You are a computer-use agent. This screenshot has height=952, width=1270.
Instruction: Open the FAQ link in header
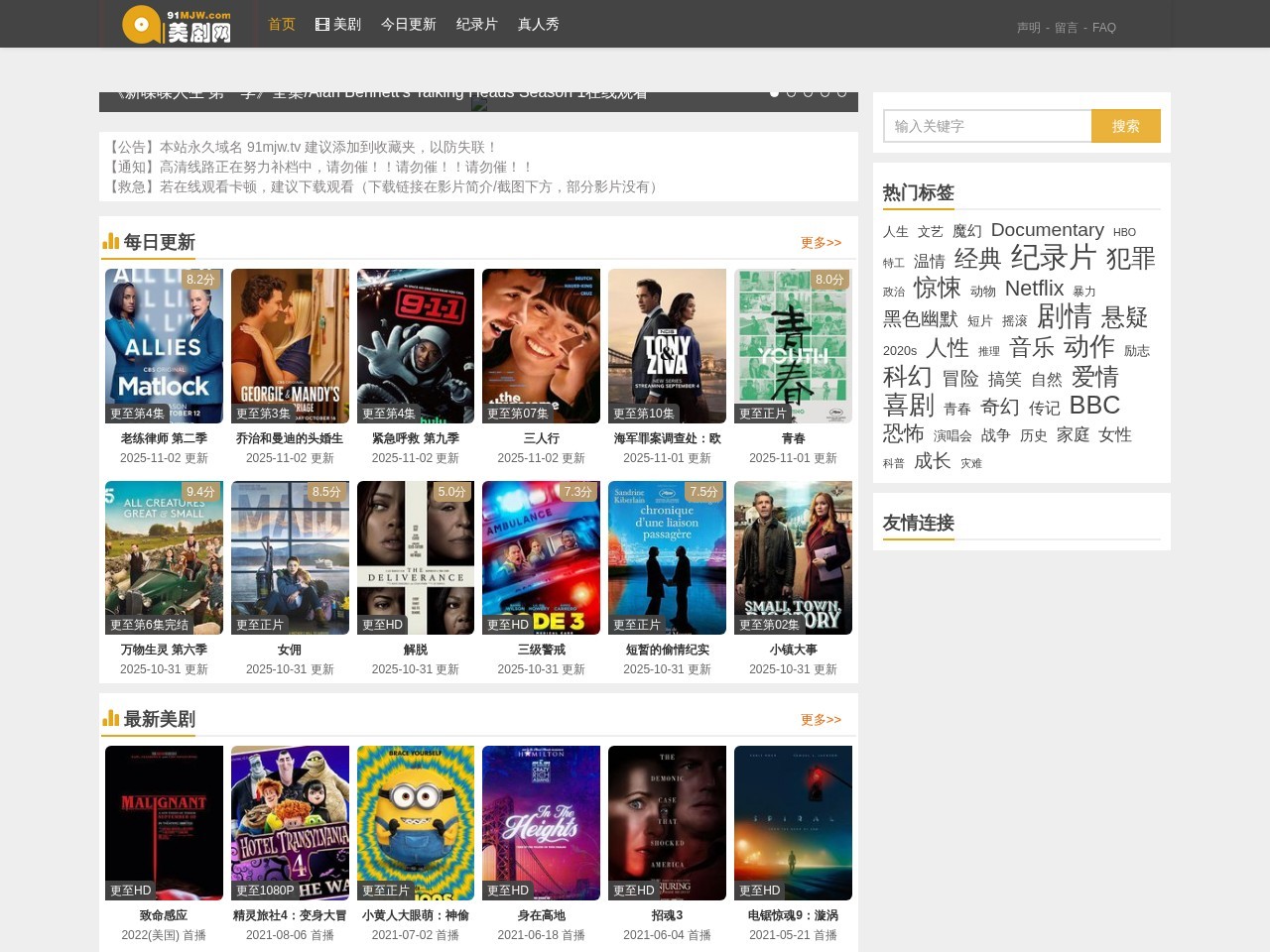tap(1103, 28)
